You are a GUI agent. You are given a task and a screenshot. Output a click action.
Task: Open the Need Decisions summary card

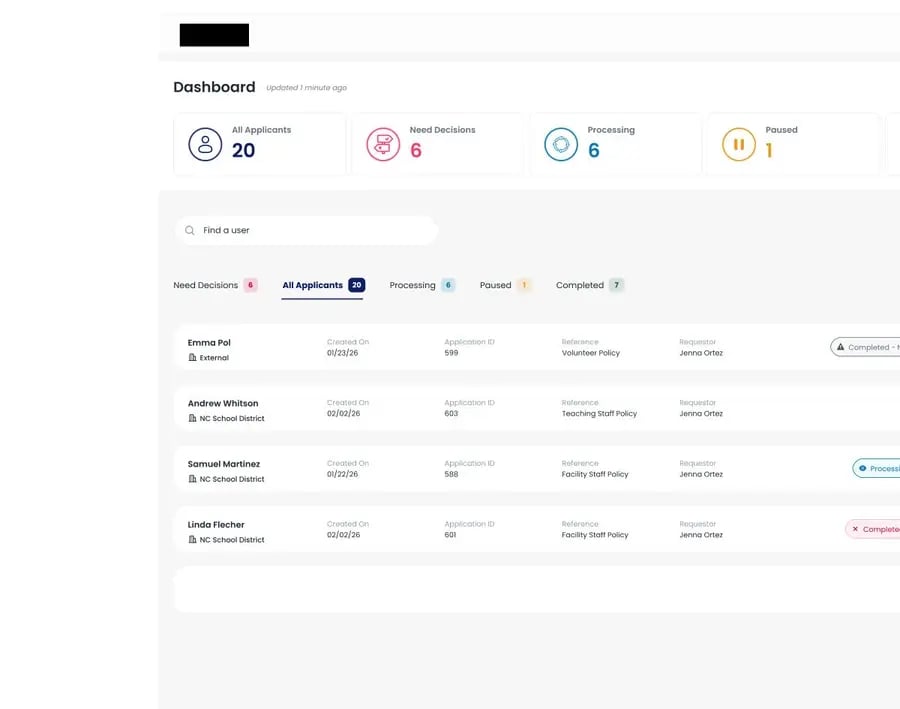pyautogui.click(x=437, y=144)
